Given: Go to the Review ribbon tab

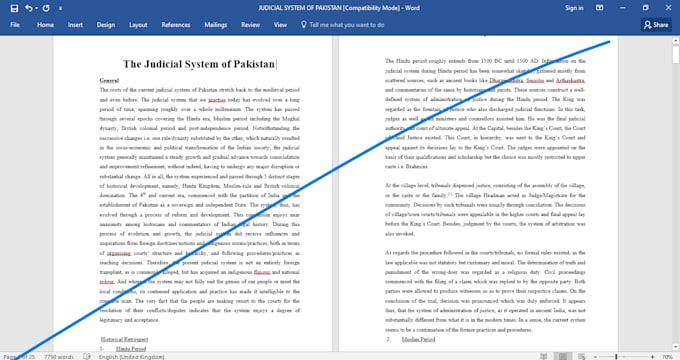Looking at the screenshot, I should (250, 25).
